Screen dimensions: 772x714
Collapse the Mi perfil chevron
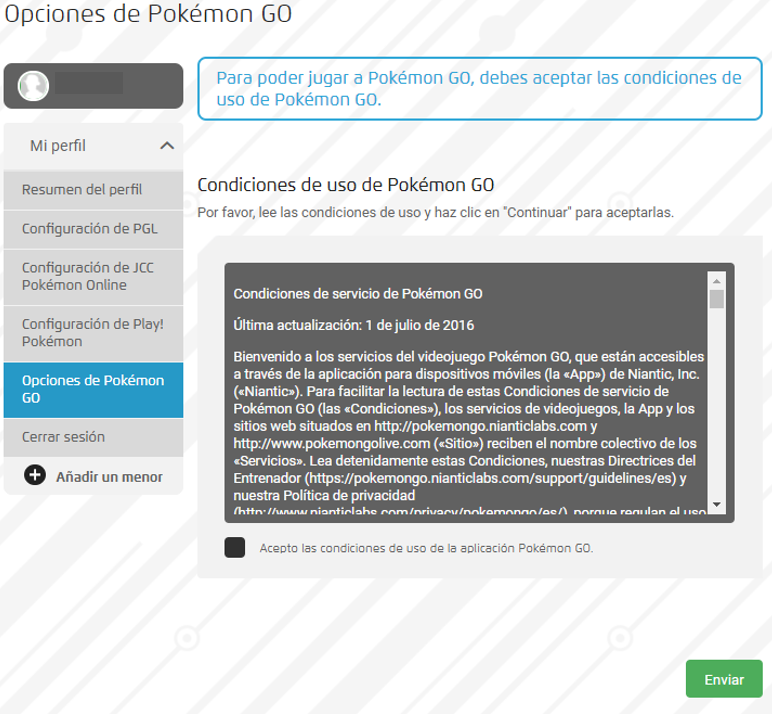pos(167,146)
